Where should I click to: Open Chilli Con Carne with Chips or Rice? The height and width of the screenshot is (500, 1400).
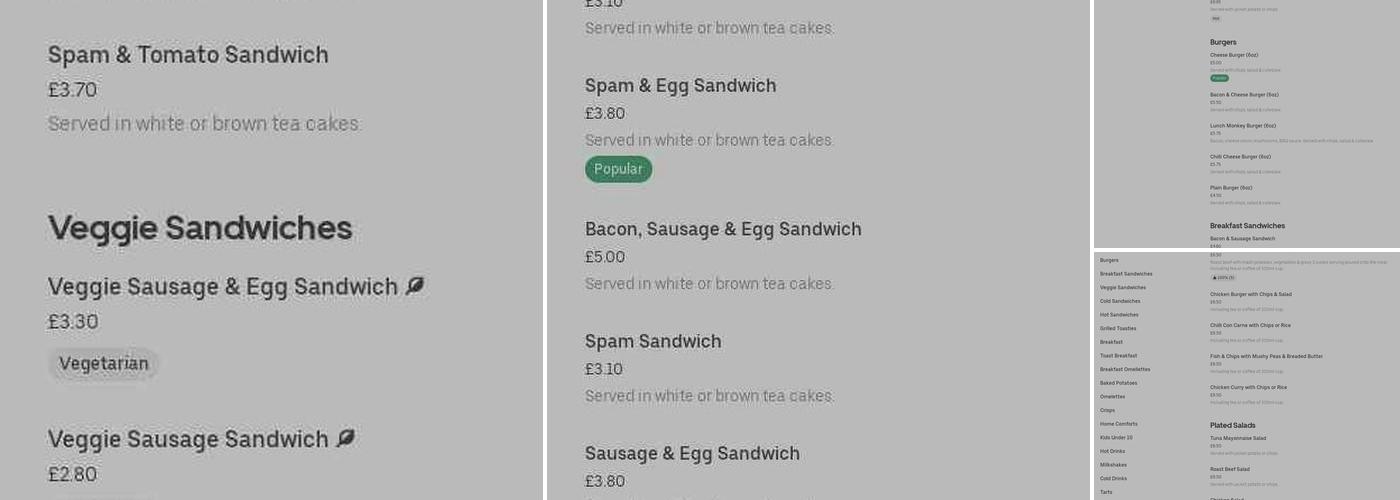tap(1250, 325)
